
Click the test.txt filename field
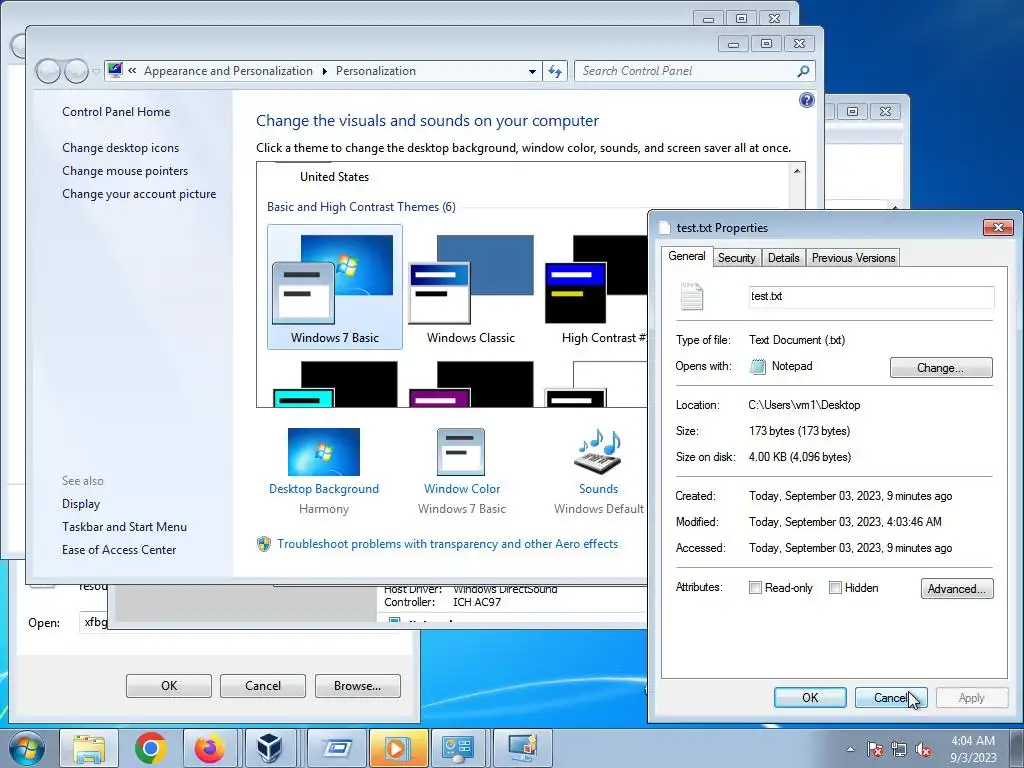click(871, 296)
